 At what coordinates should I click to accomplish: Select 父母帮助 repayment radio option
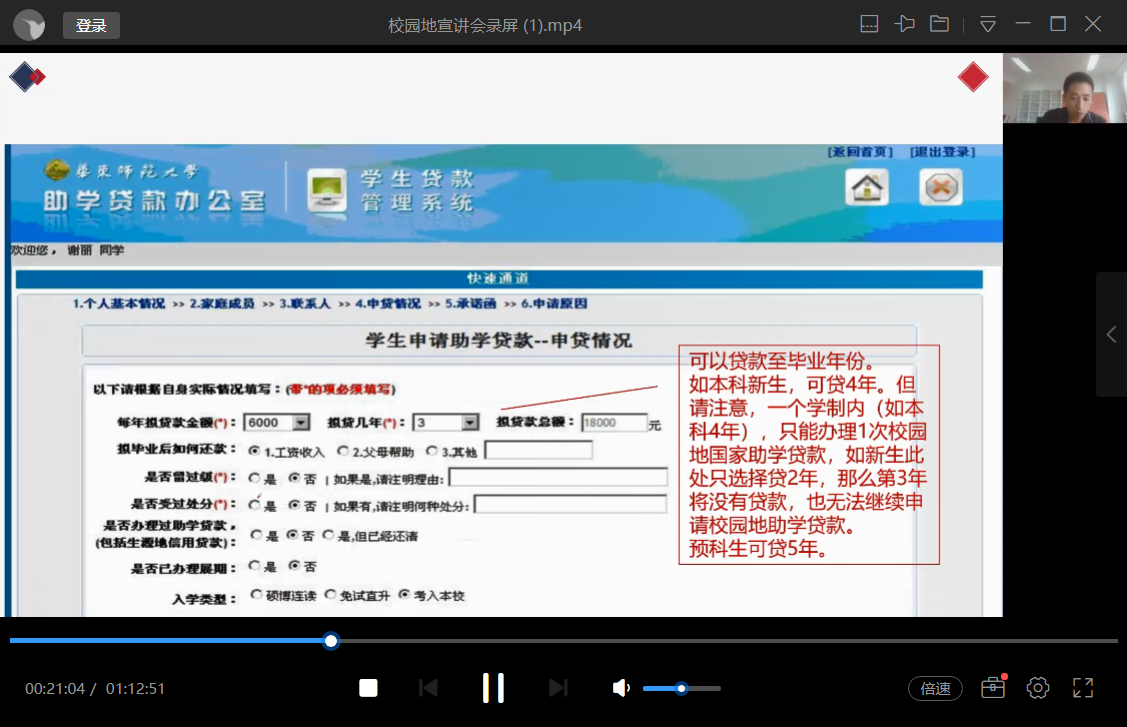pyautogui.click(x=343, y=451)
